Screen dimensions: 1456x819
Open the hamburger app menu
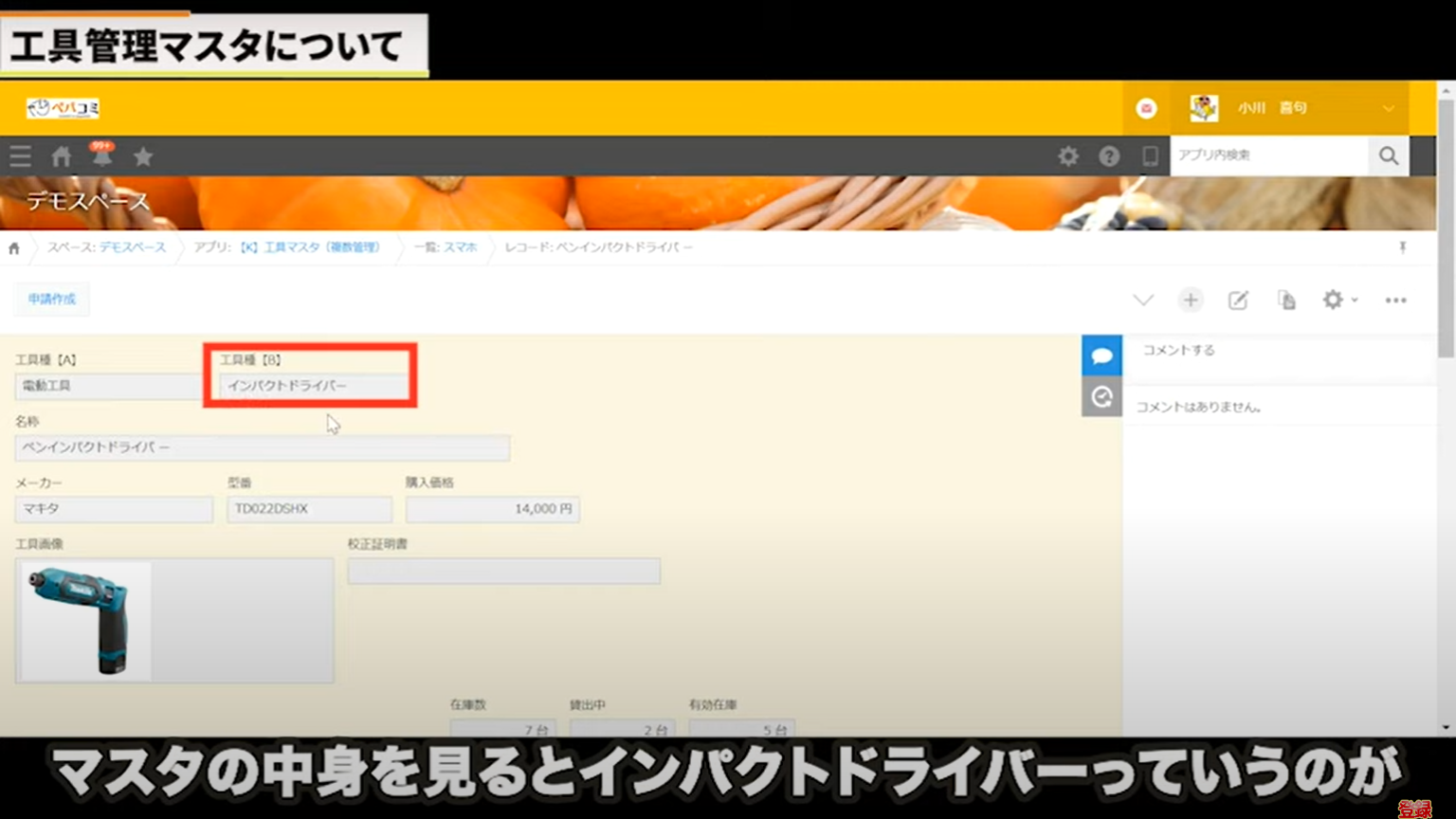coord(20,156)
